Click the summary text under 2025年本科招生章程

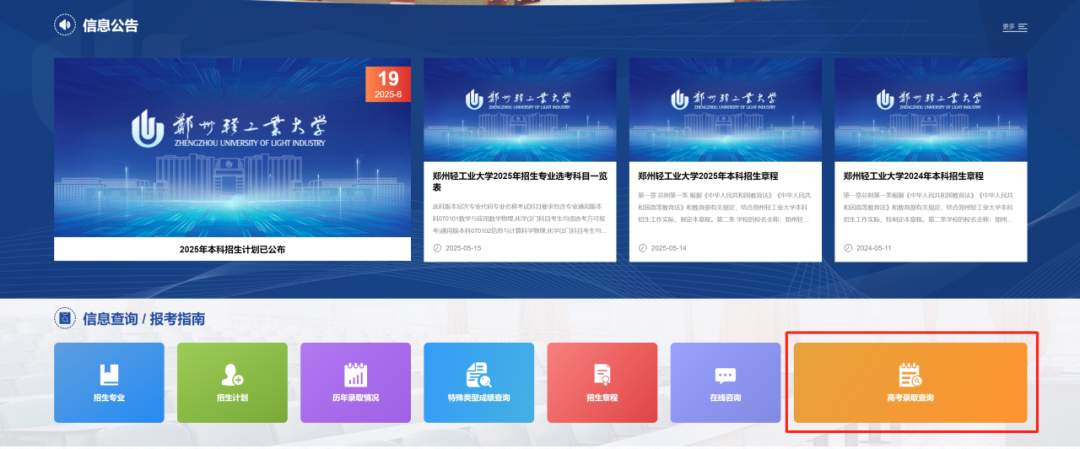[x=725, y=208]
